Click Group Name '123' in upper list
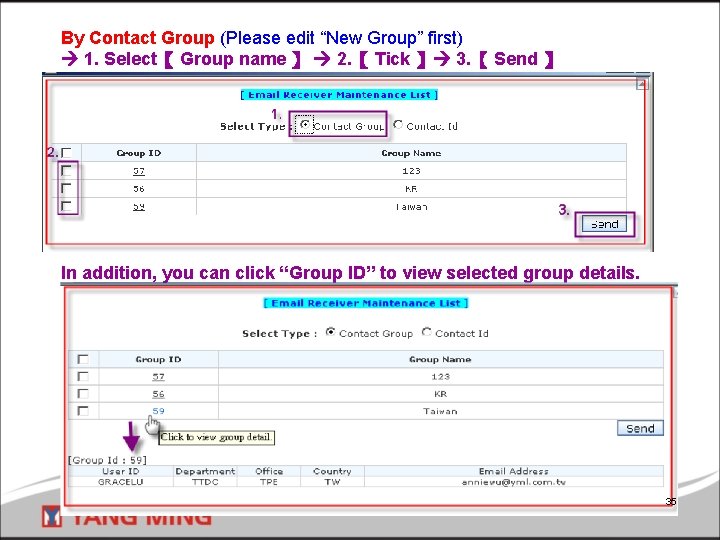This screenshot has width=720, height=540. [x=411, y=171]
